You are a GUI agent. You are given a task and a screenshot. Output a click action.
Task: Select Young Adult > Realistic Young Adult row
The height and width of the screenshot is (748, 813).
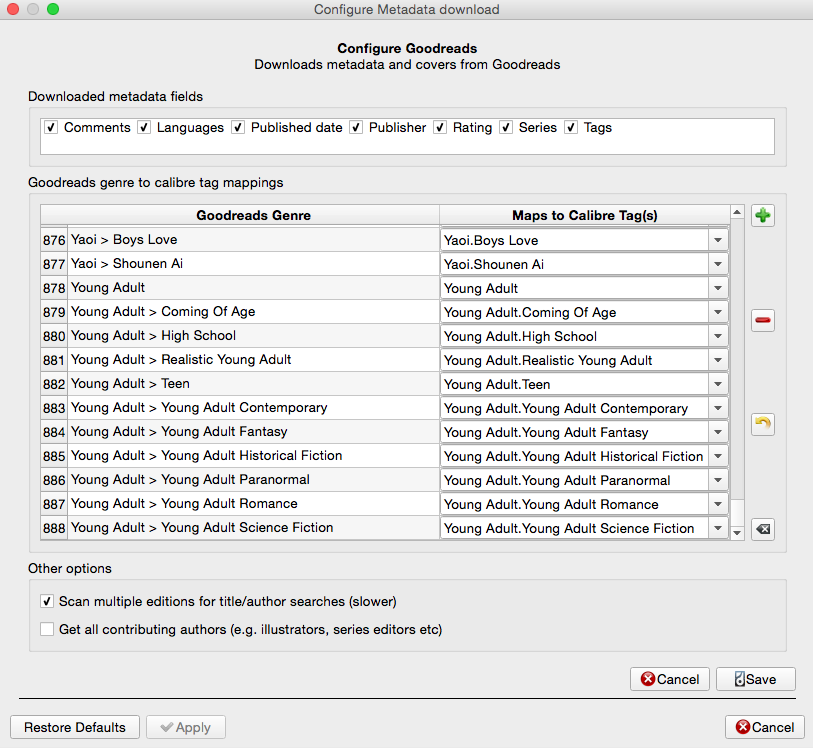click(253, 360)
